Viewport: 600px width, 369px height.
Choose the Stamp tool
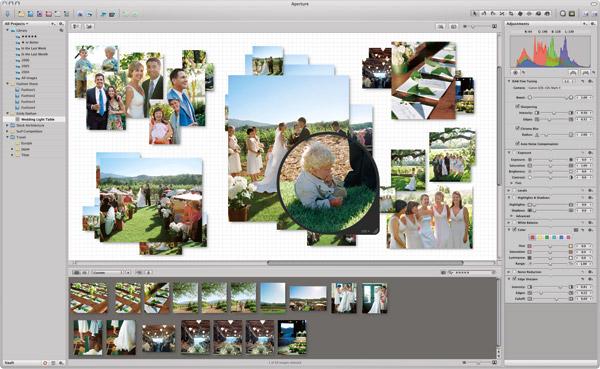(547, 14)
